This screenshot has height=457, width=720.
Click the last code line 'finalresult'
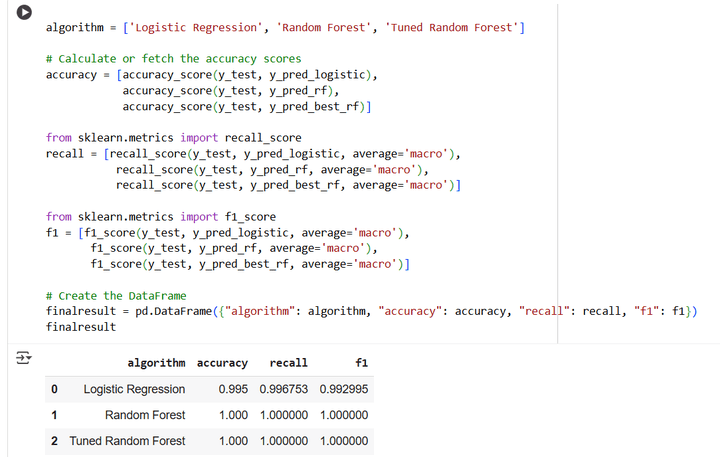pos(81,327)
